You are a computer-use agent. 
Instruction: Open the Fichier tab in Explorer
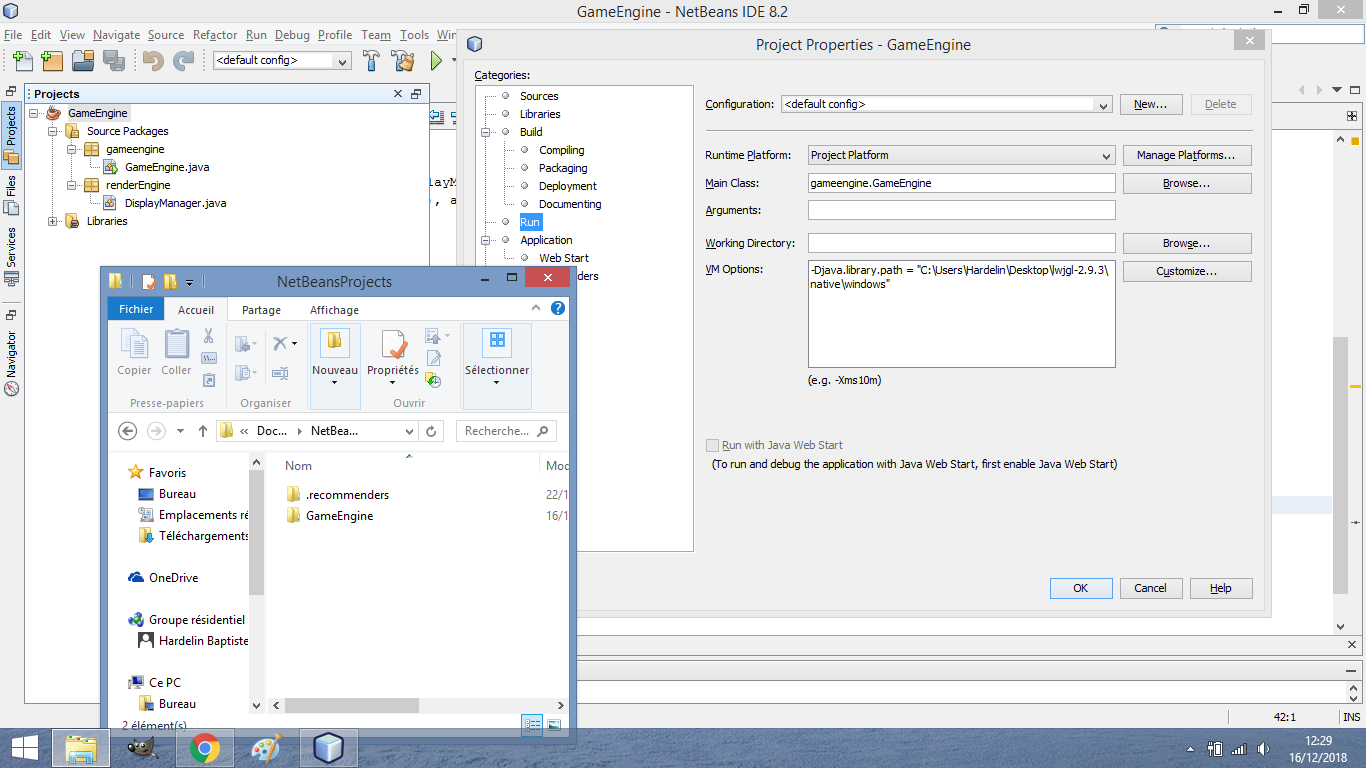click(x=136, y=309)
